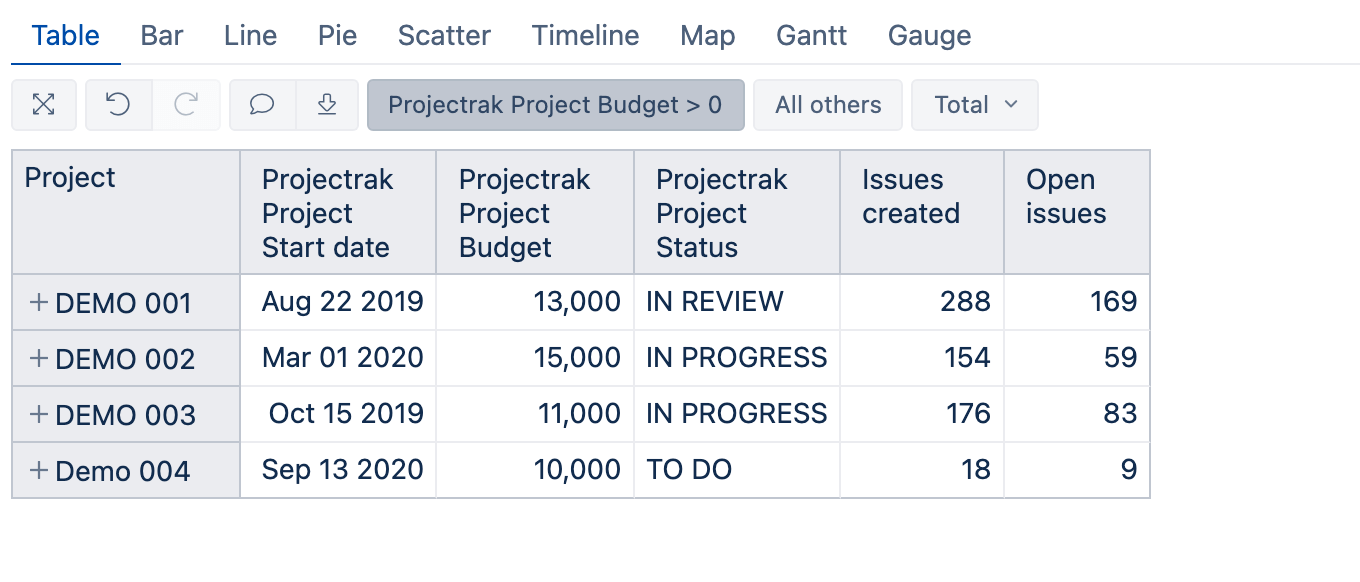The height and width of the screenshot is (582, 1360).
Task: Click the Open issues column header
Action: tap(1077, 212)
